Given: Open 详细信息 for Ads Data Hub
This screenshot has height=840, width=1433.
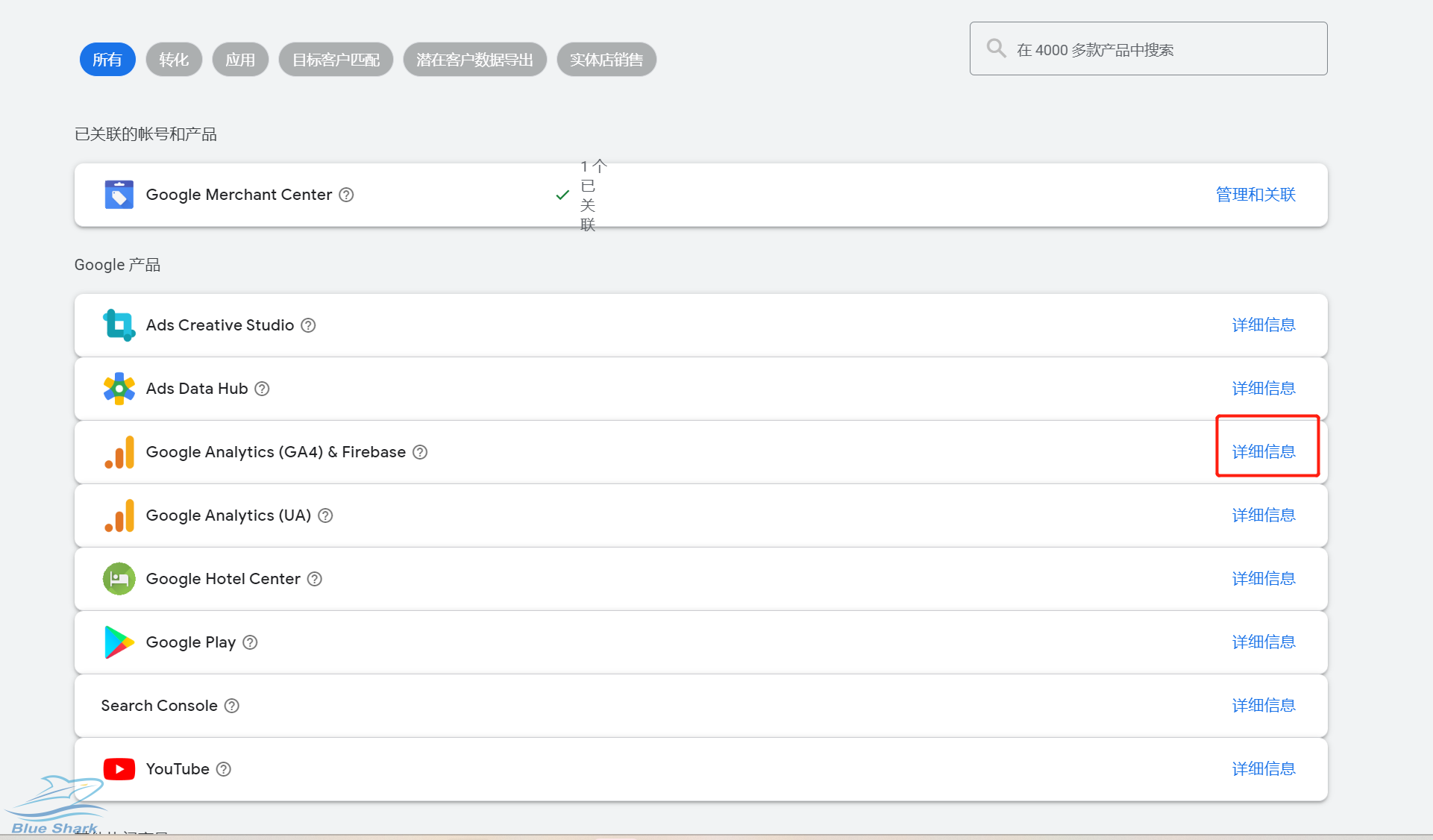Looking at the screenshot, I should tap(1264, 389).
